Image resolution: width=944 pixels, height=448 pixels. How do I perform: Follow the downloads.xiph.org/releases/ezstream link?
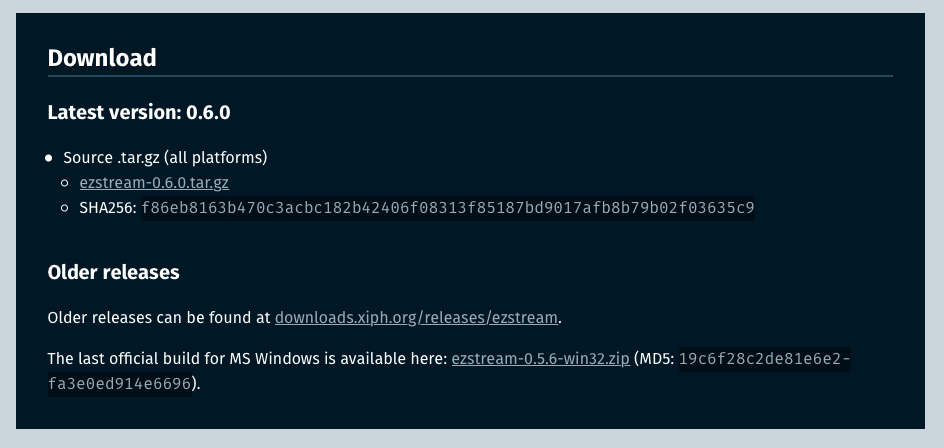tap(416, 318)
